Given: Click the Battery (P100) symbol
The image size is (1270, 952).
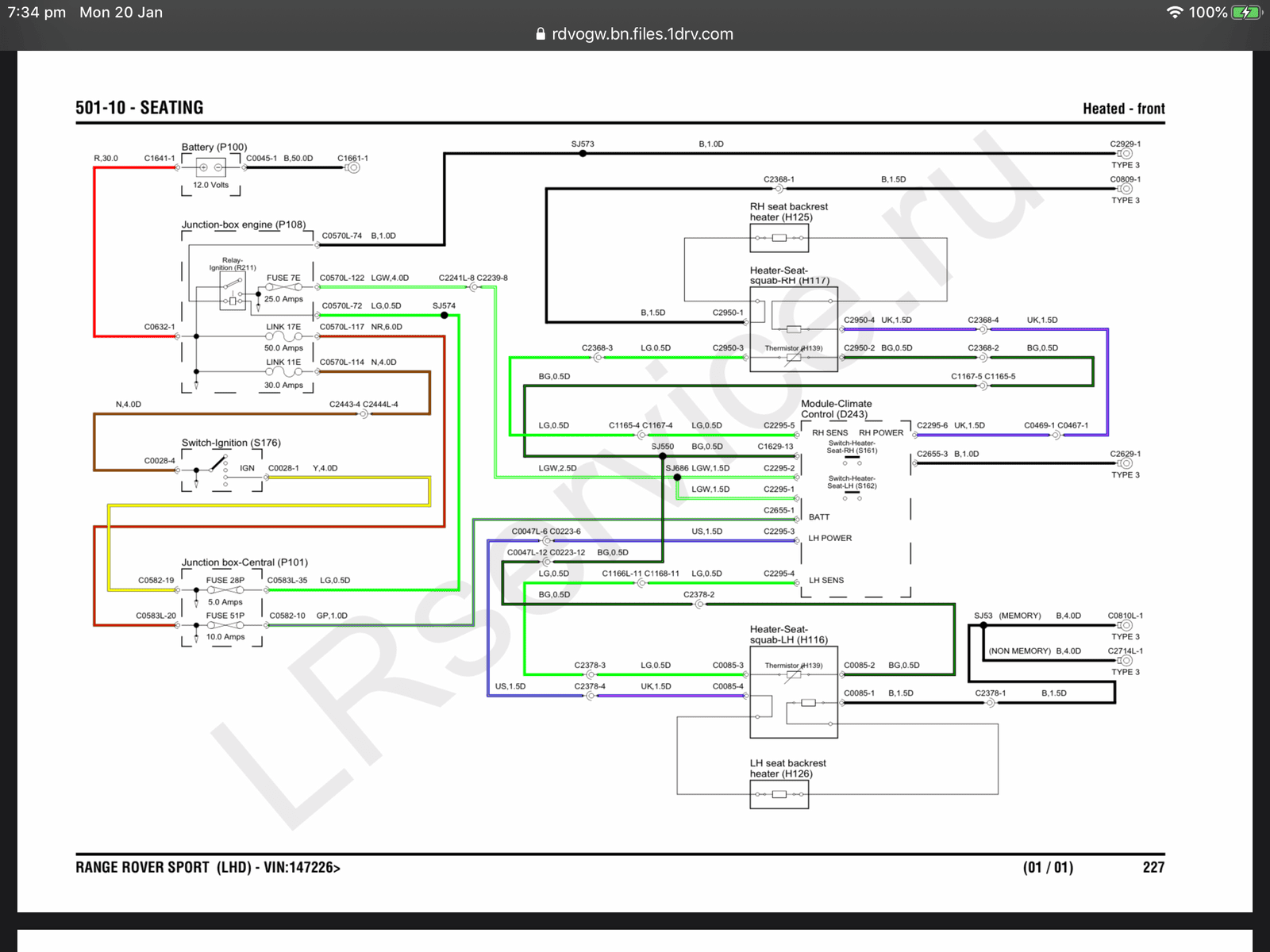Looking at the screenshot, I should pyautogui.click(x=211, y=167).
